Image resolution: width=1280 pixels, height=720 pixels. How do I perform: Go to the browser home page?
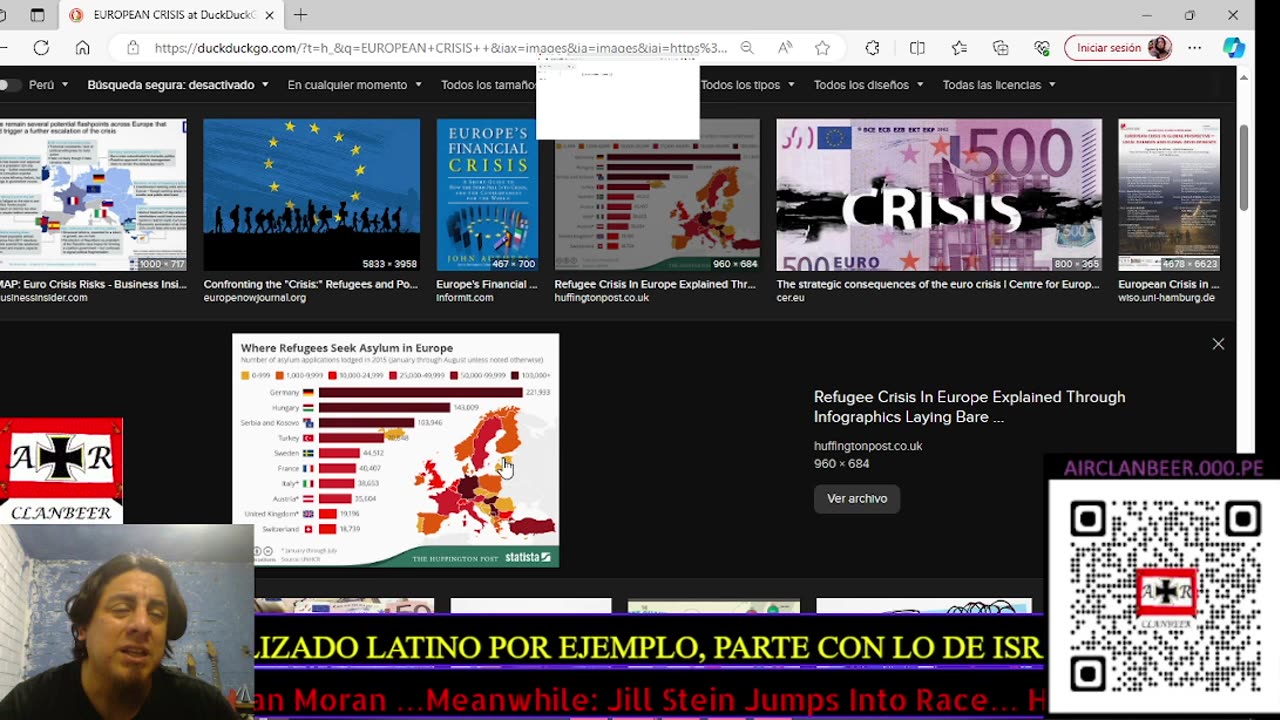(x=83, y=48)
